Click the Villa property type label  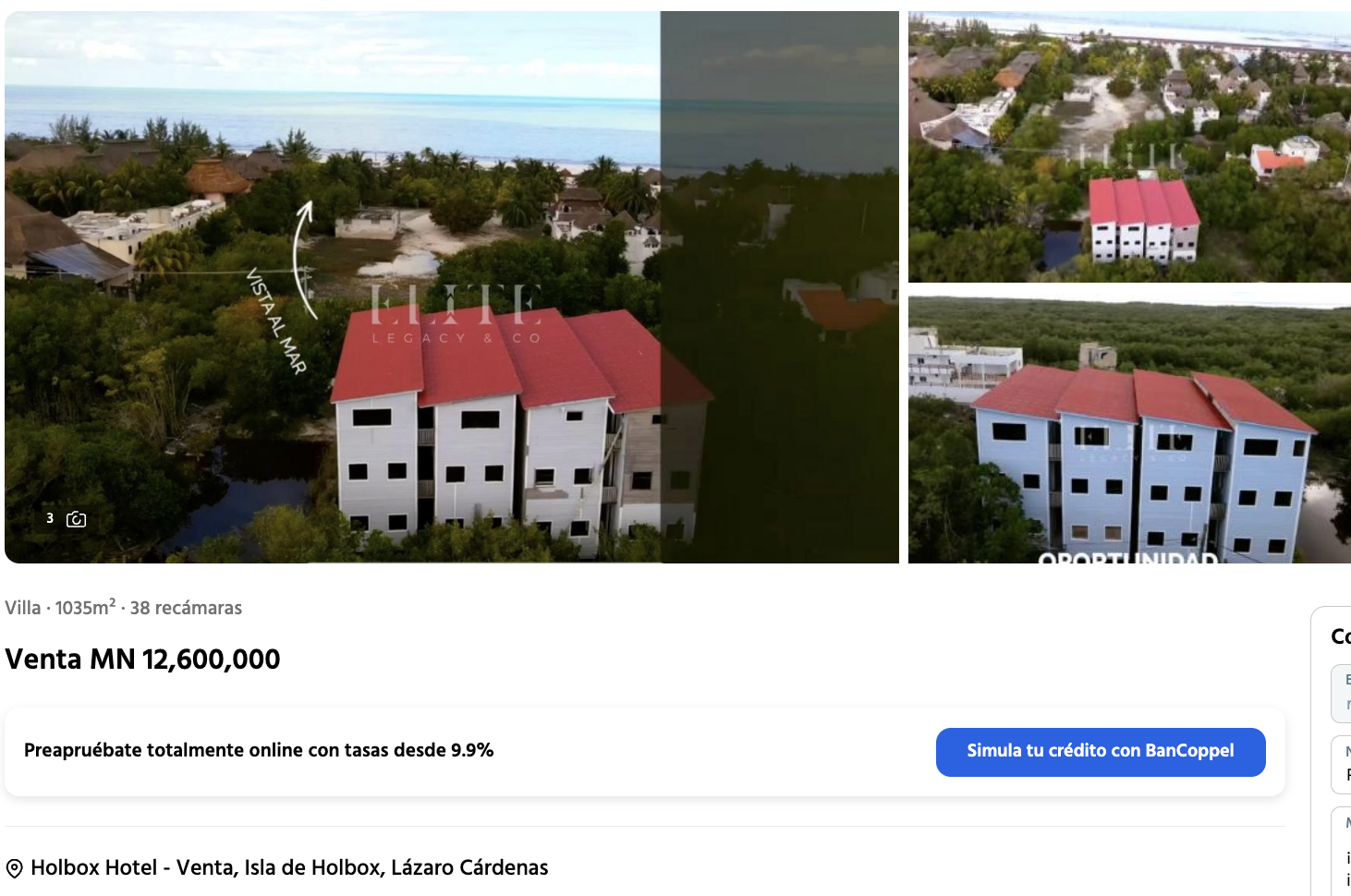[23, 608]
